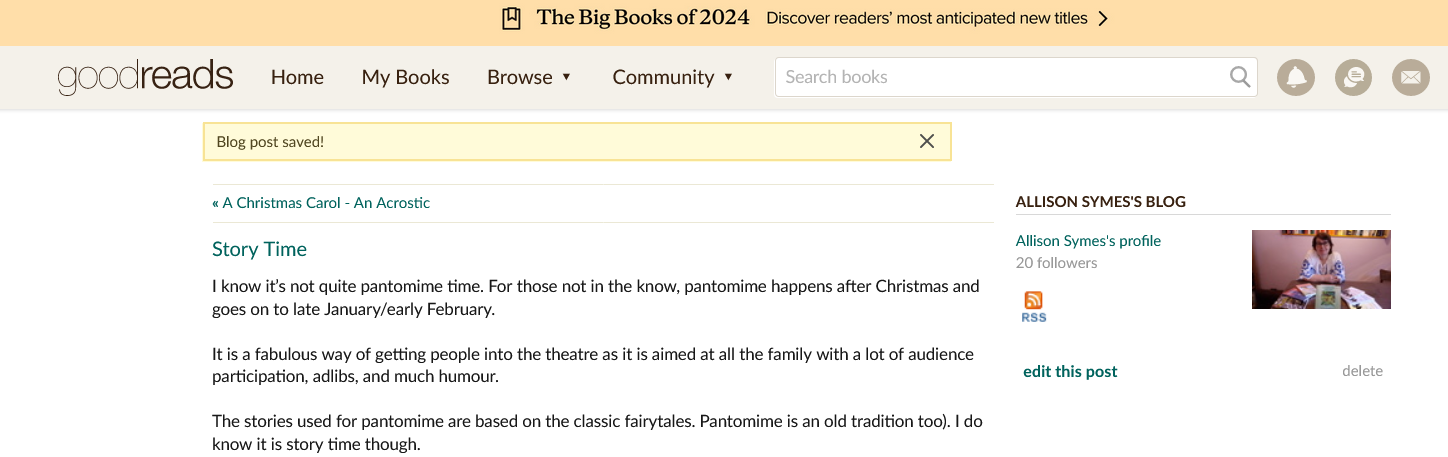Click the book icon in top banner
This screenshot has width=1448, height=457.
511,18
